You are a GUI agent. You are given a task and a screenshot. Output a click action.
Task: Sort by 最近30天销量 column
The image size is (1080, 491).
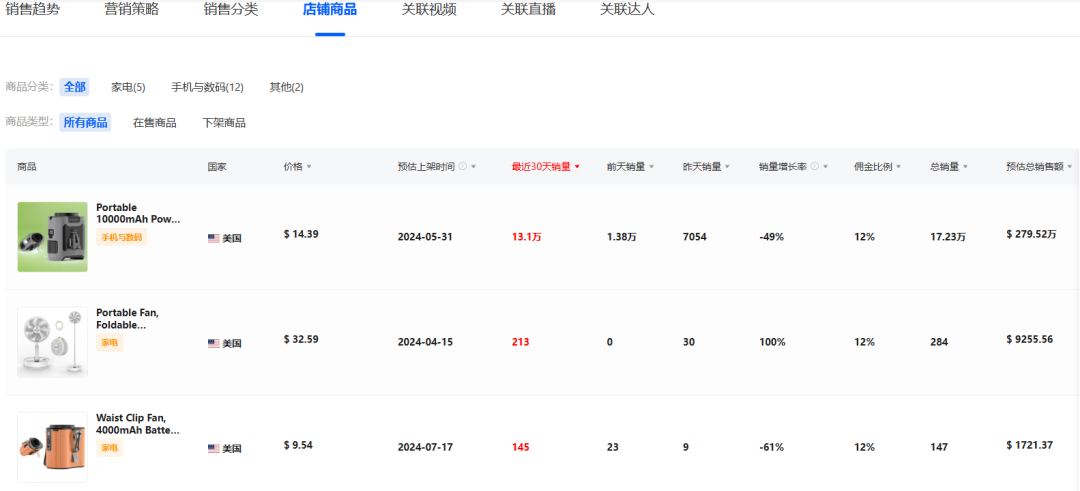[x=546, y=167]
